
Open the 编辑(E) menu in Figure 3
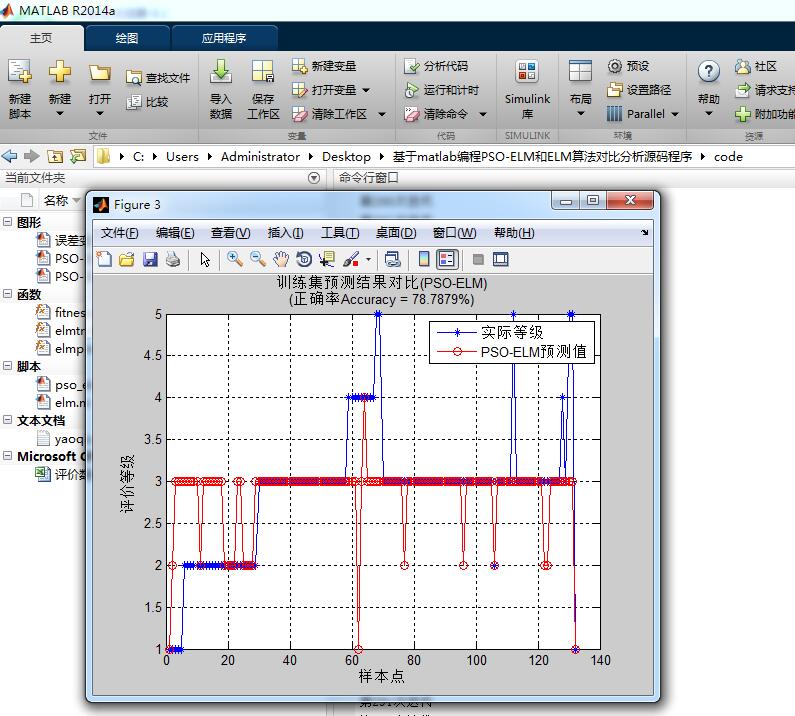click(x=175, y=233)
